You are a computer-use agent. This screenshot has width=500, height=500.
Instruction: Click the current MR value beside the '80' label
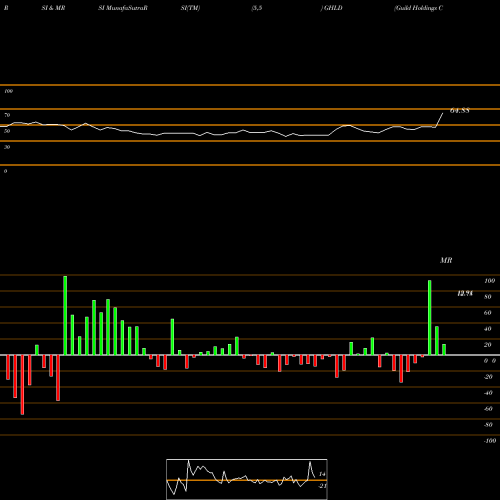pos(465,293)
